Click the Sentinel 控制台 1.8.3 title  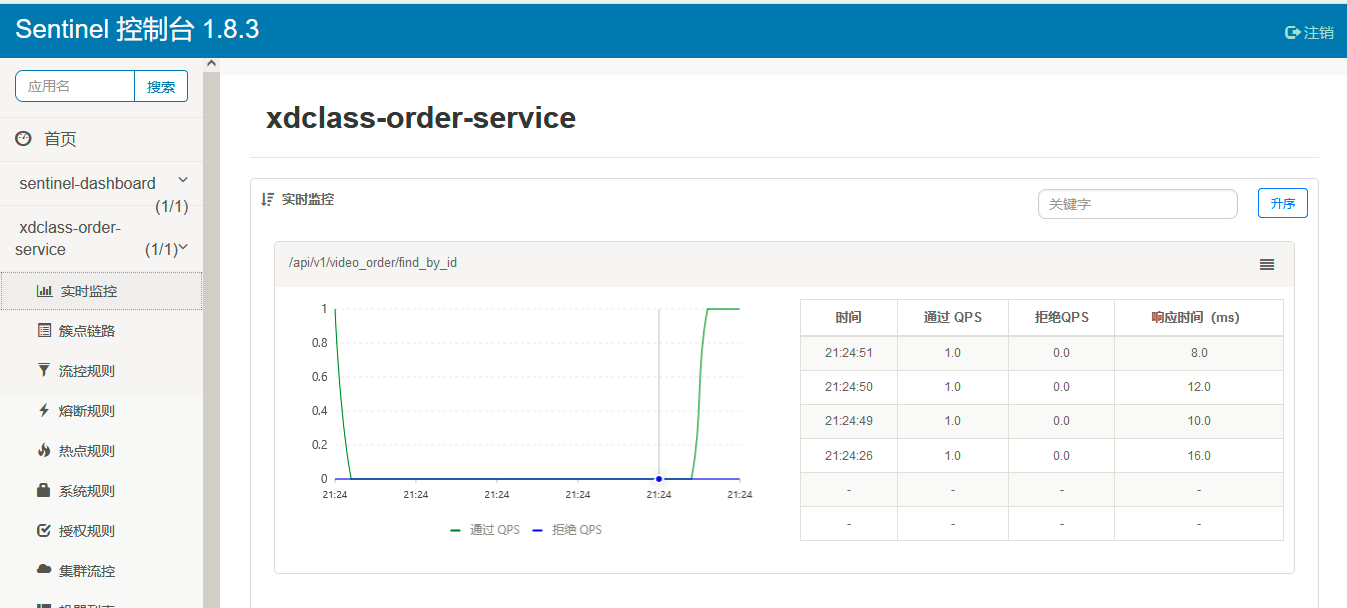pyautogui.click(x=137, y=29)
